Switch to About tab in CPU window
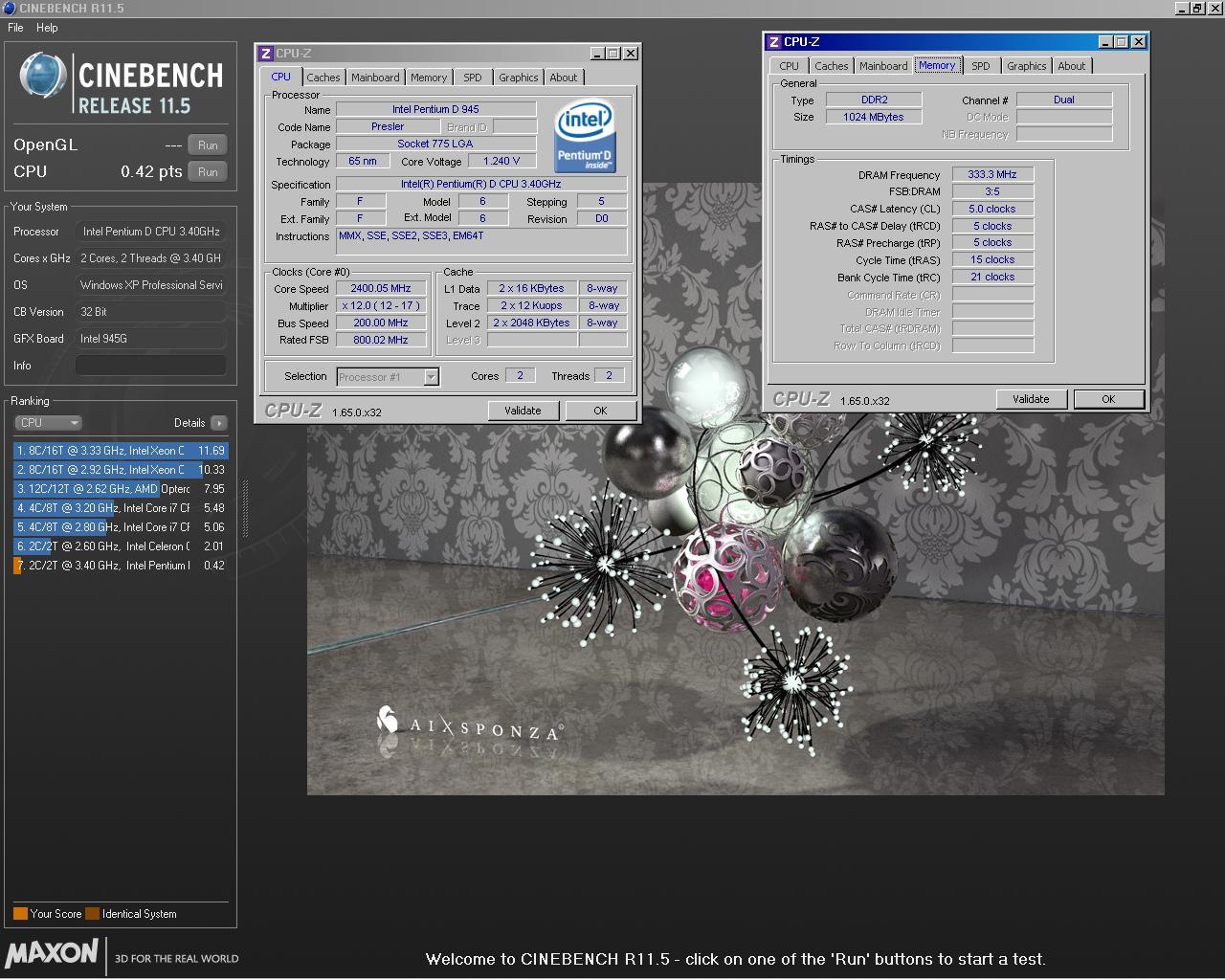The height and width of the screenshot is (980, 1225). coord(564,78)
